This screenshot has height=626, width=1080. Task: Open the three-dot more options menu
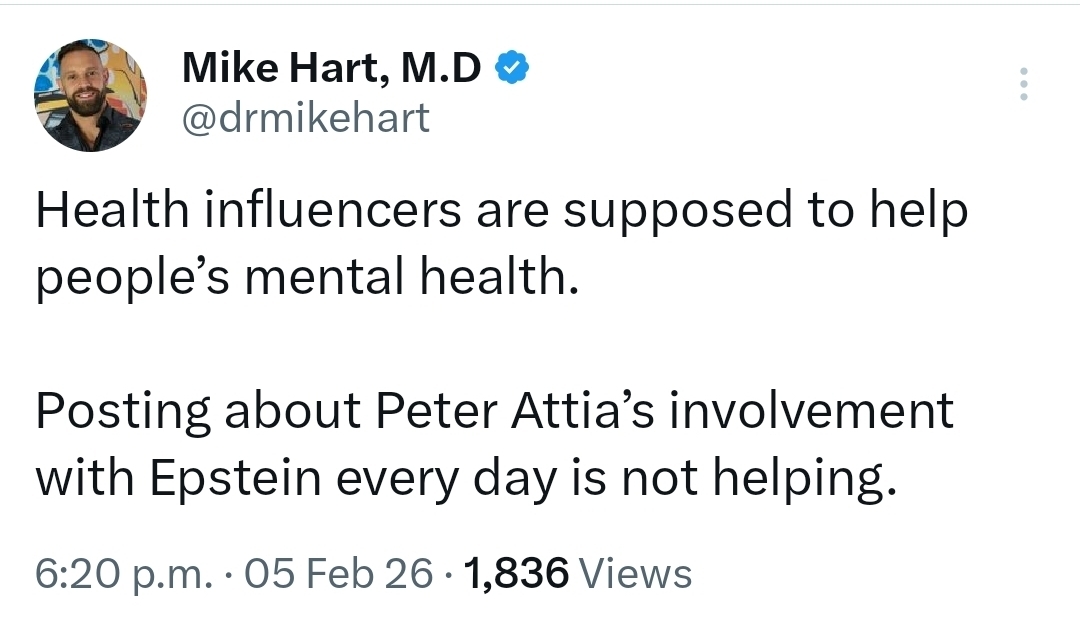(1023, 84)
